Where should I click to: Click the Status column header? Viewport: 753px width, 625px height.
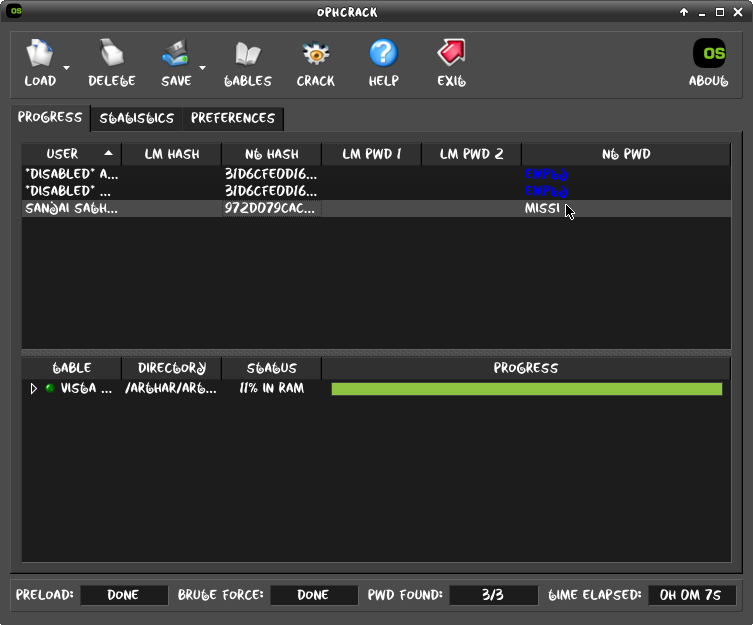pyautogui.click(x=271, y=368)
